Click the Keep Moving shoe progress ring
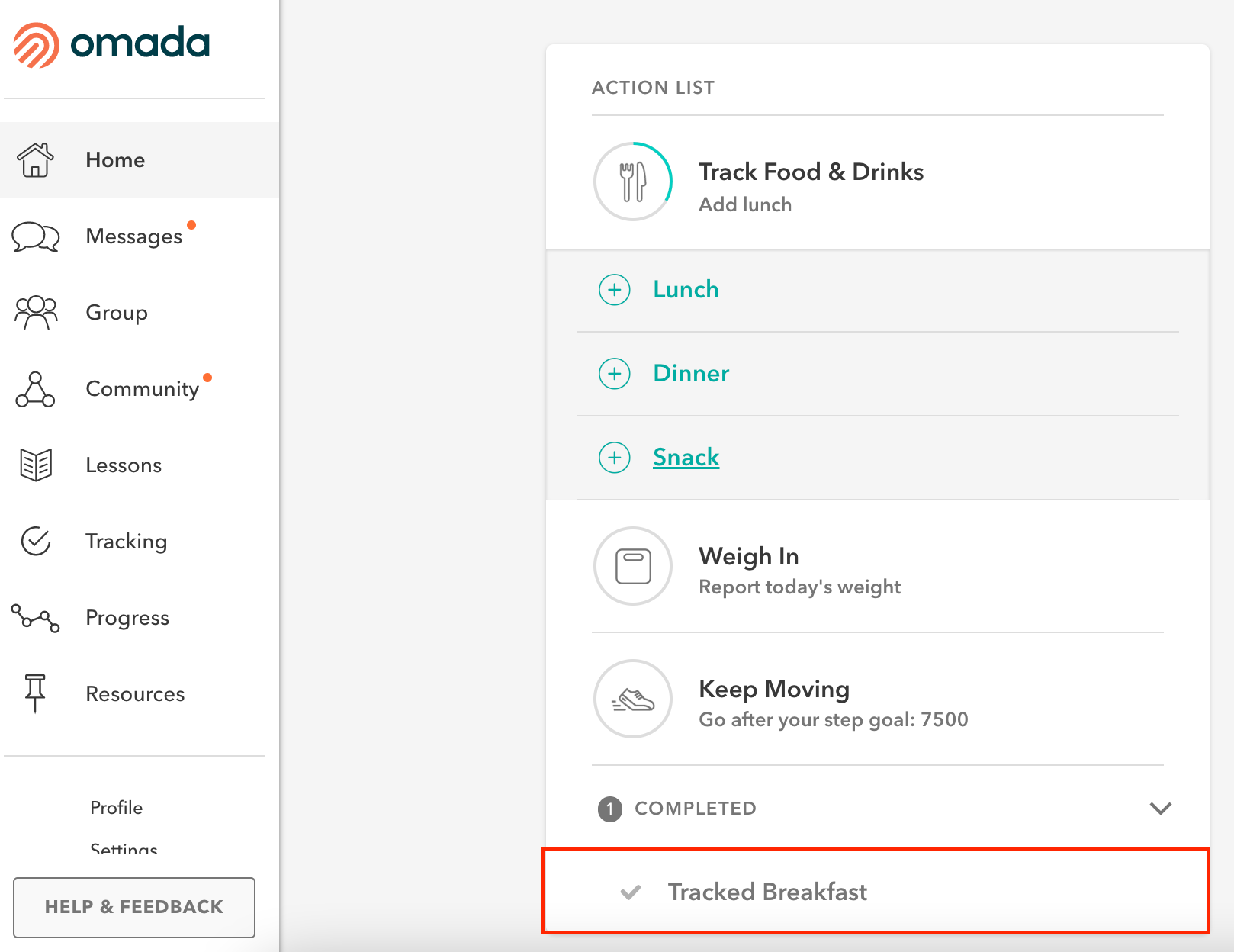 click(x=633, y=699)
